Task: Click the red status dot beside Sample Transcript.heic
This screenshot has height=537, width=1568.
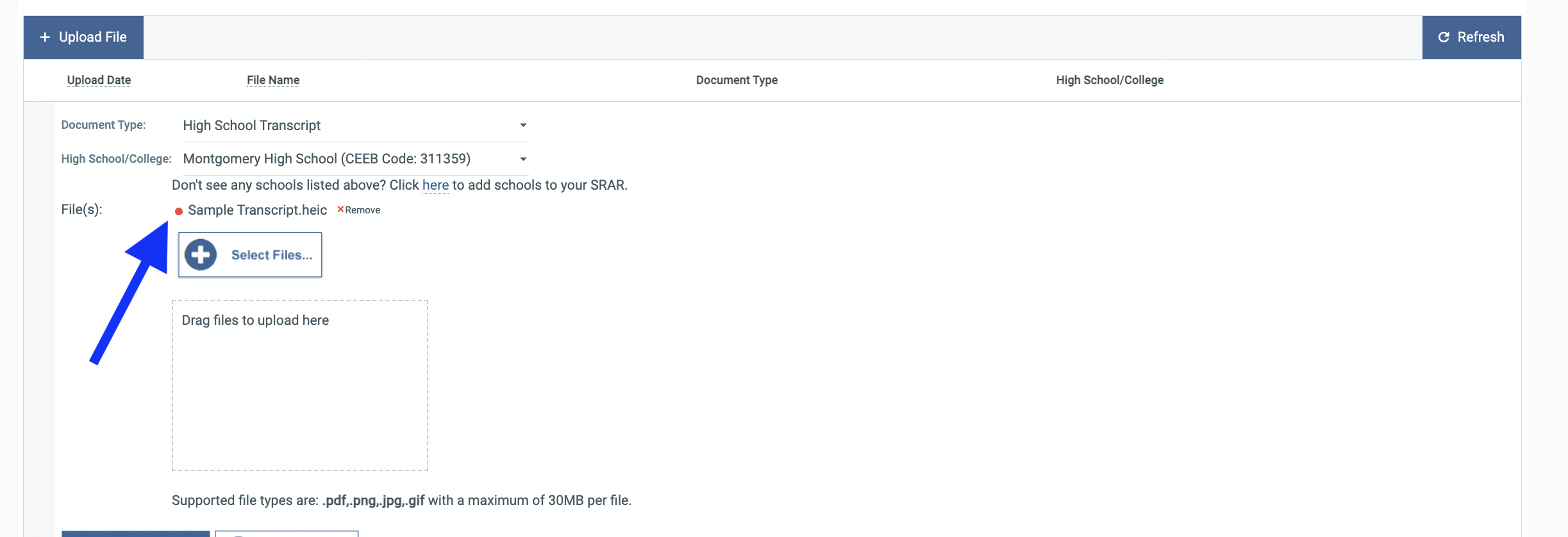Action: 179,211
